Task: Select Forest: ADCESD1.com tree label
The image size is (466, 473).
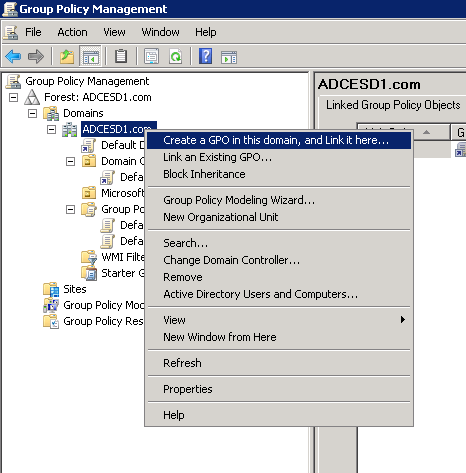Action: 98,97
